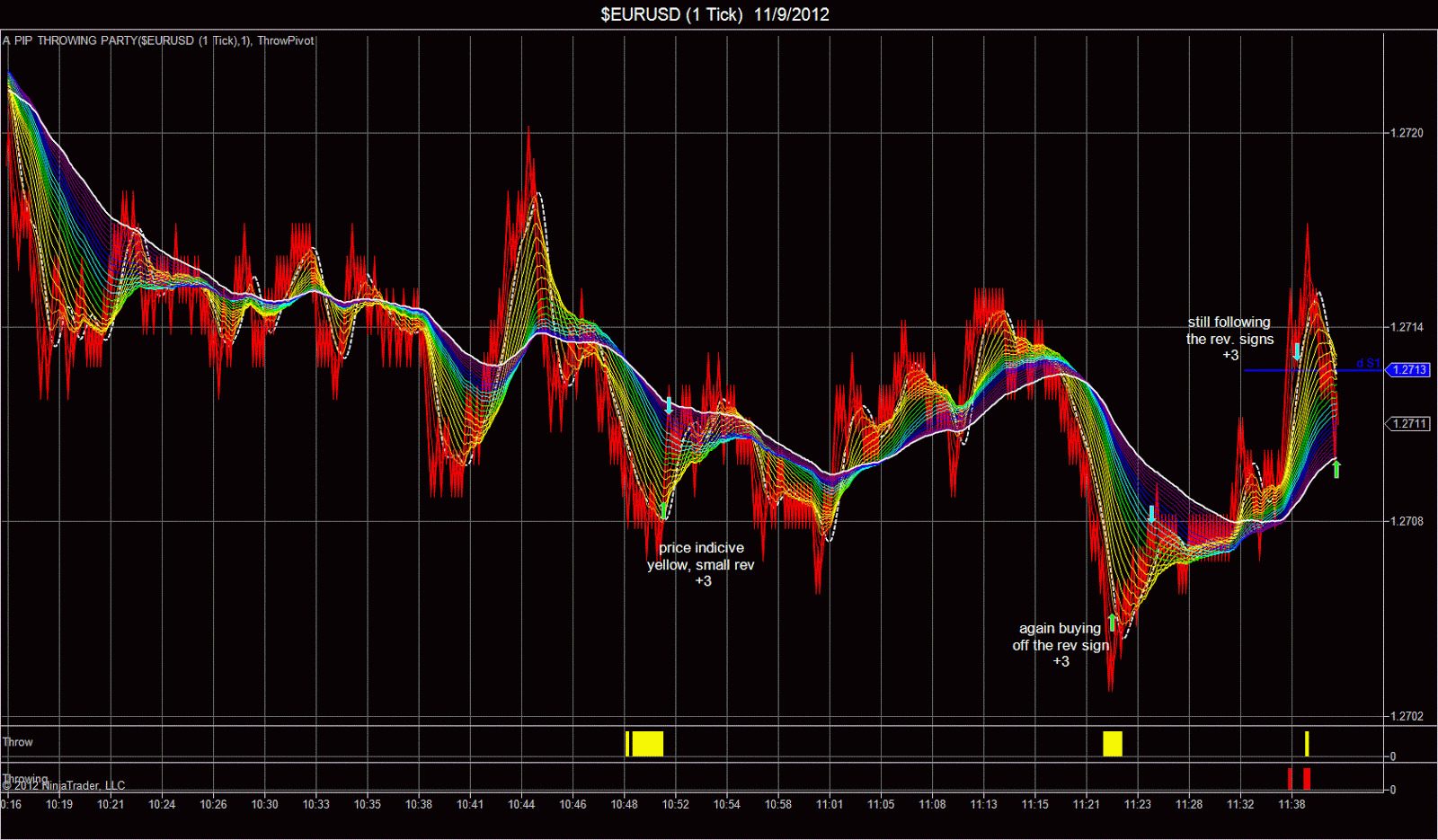Click the 1.2702 price axis label

1407,716
